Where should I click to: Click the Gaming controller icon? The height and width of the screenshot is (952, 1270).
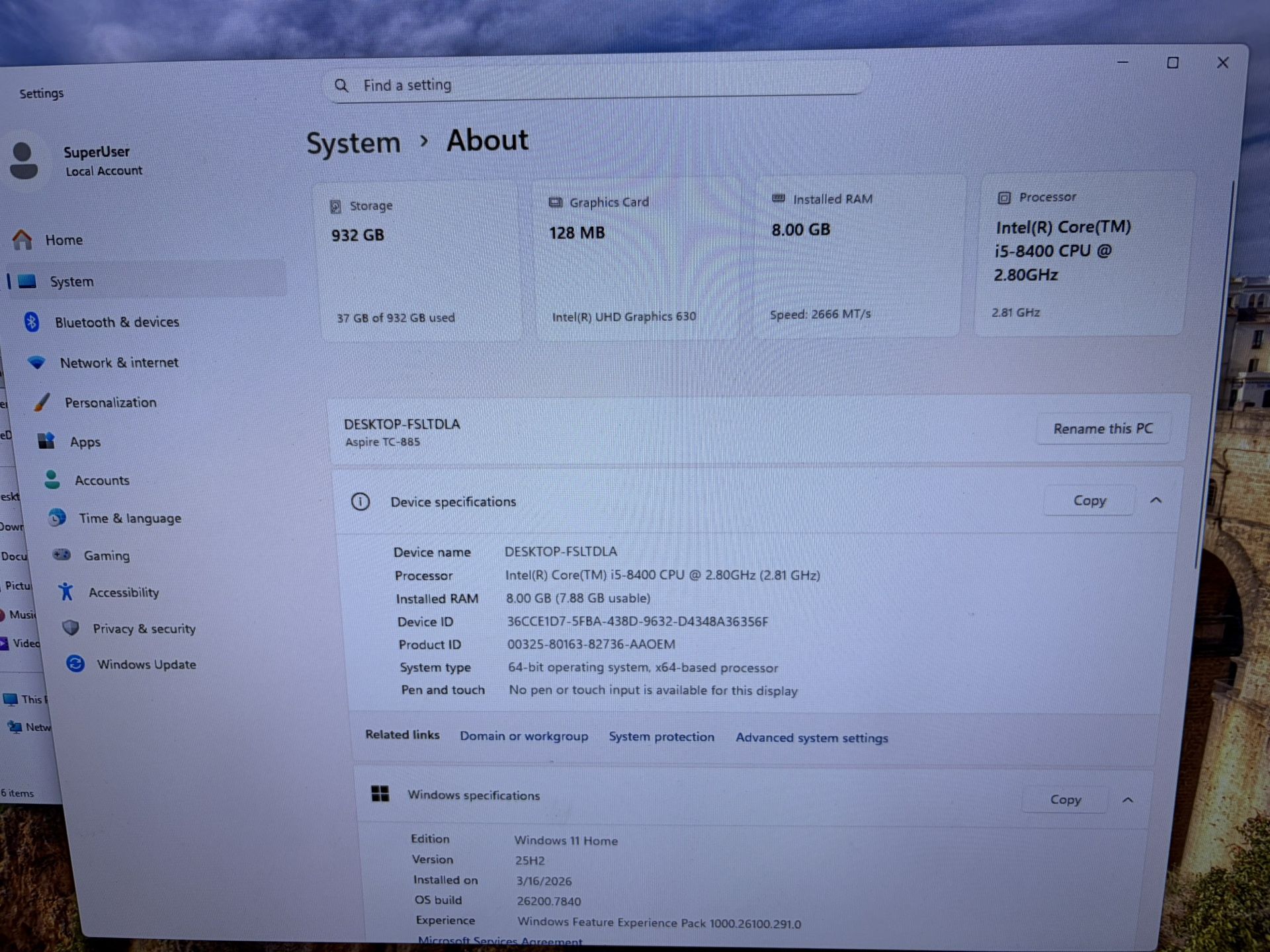[62, 555]
